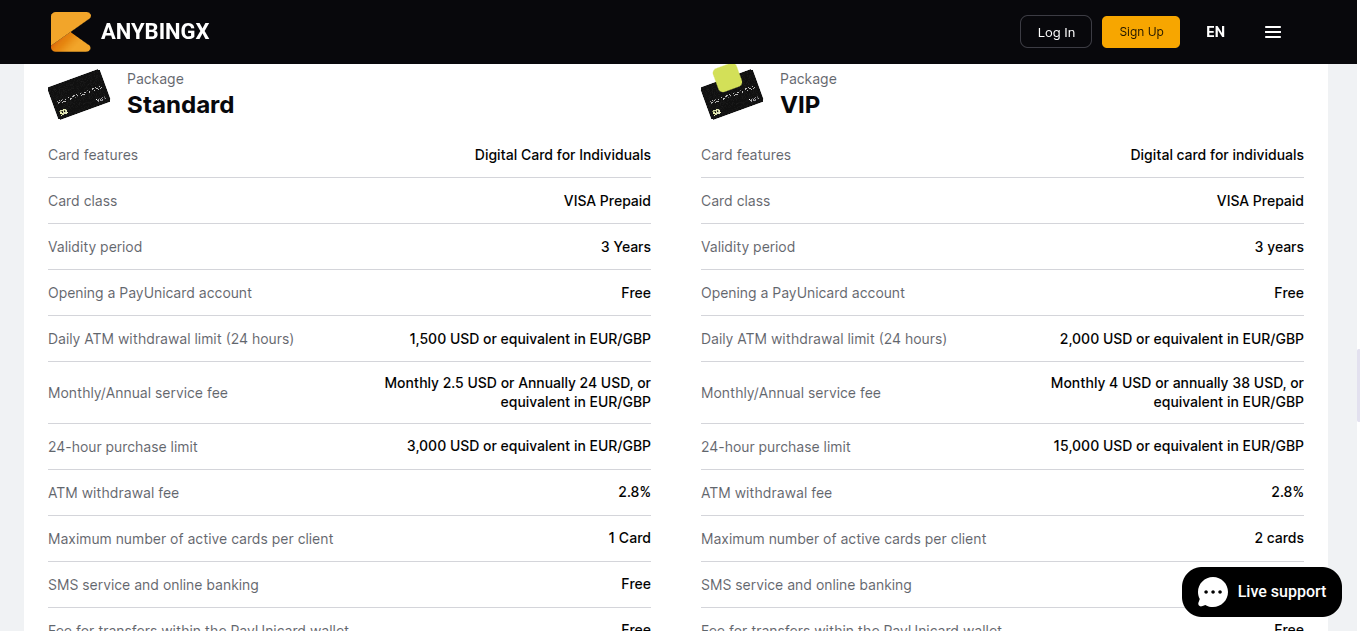1360x631 pixels.
Task: Click the Standard '1 Card' maximum value
Action: [629, 538]
